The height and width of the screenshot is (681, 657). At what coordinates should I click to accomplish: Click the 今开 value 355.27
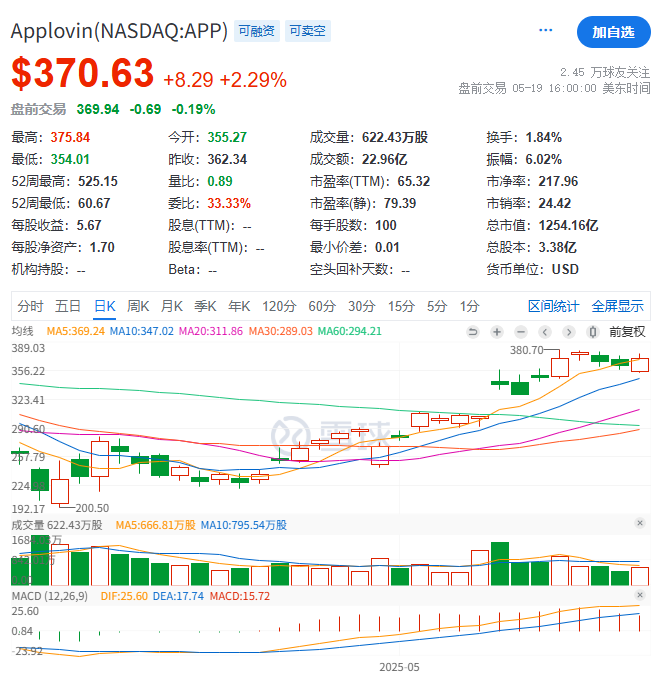227,137
